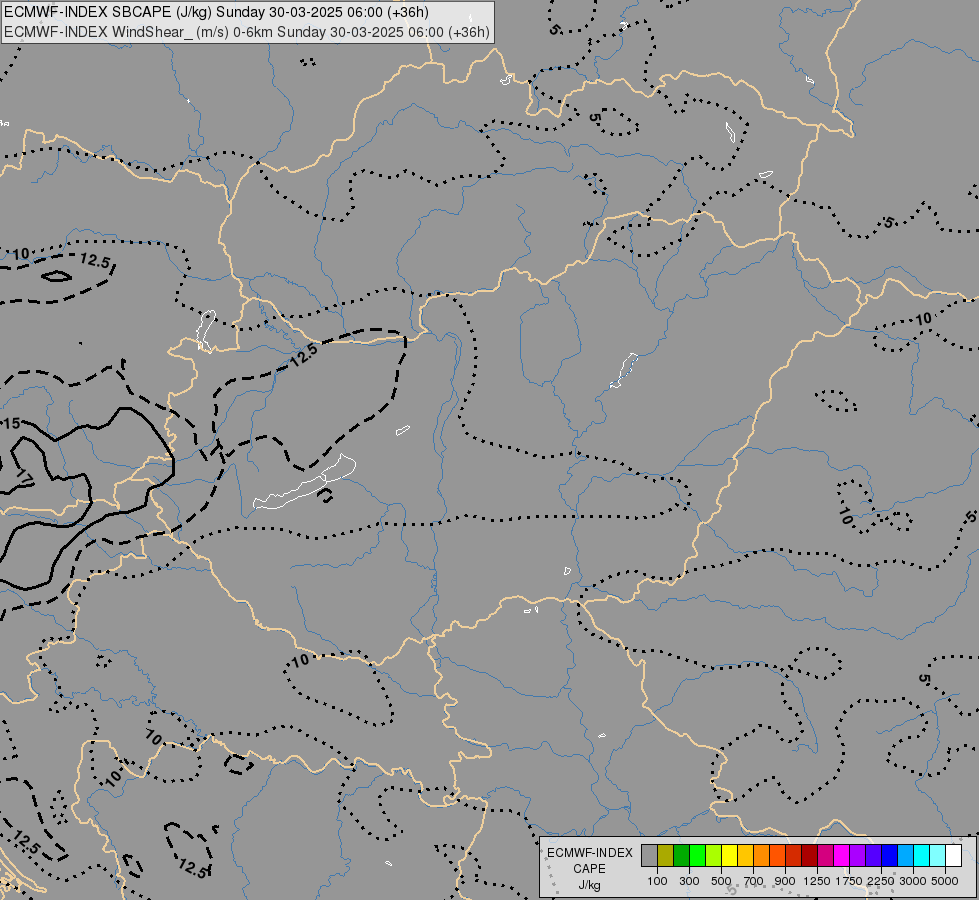Click the 'CAPE' legend label
This screenshot has width=979, height=900.
tap(589, 869)
